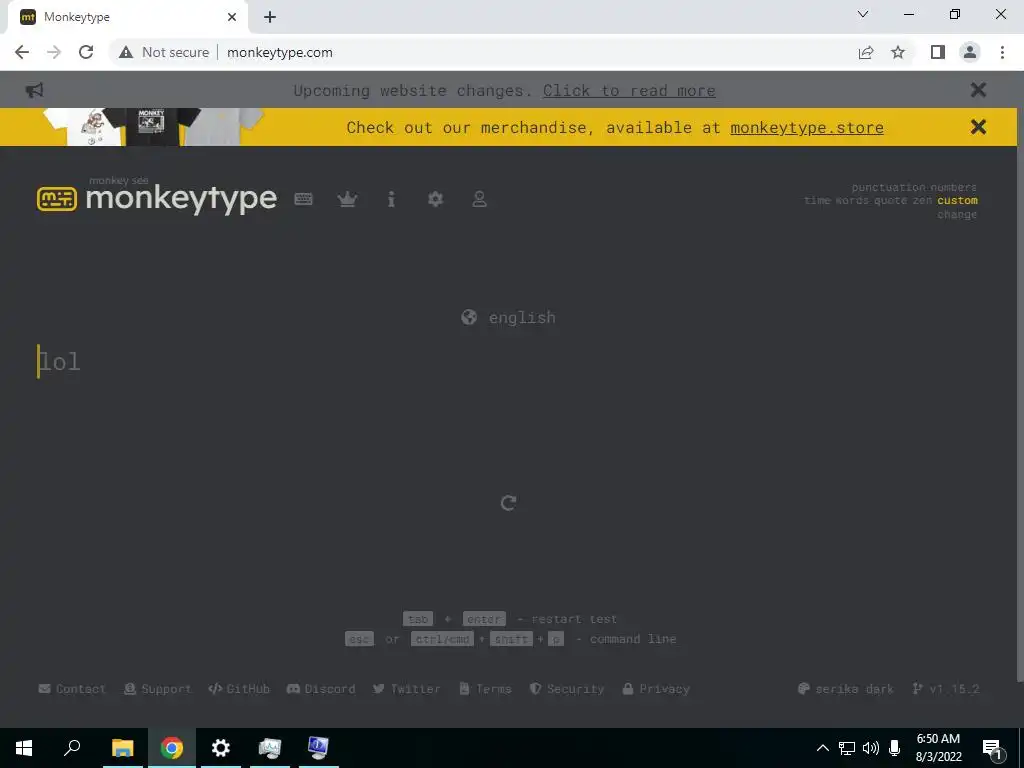Image resolution: width=1024 pixels, height=768 pixels.
Task: Open the volume speaker icon in tray
Action: pos(871,748)
